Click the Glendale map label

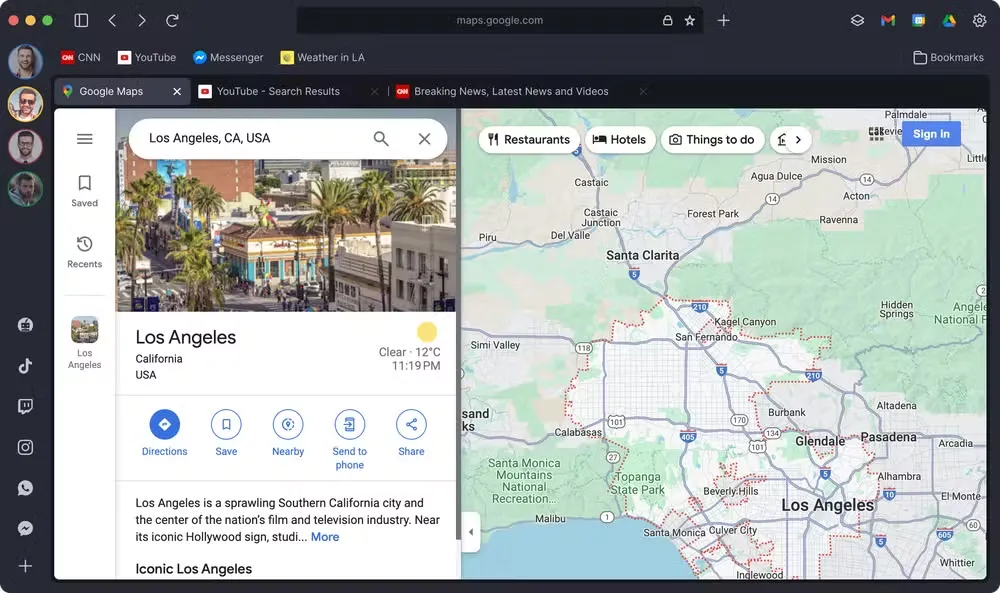pyautogui.click(x=820, y=441)
